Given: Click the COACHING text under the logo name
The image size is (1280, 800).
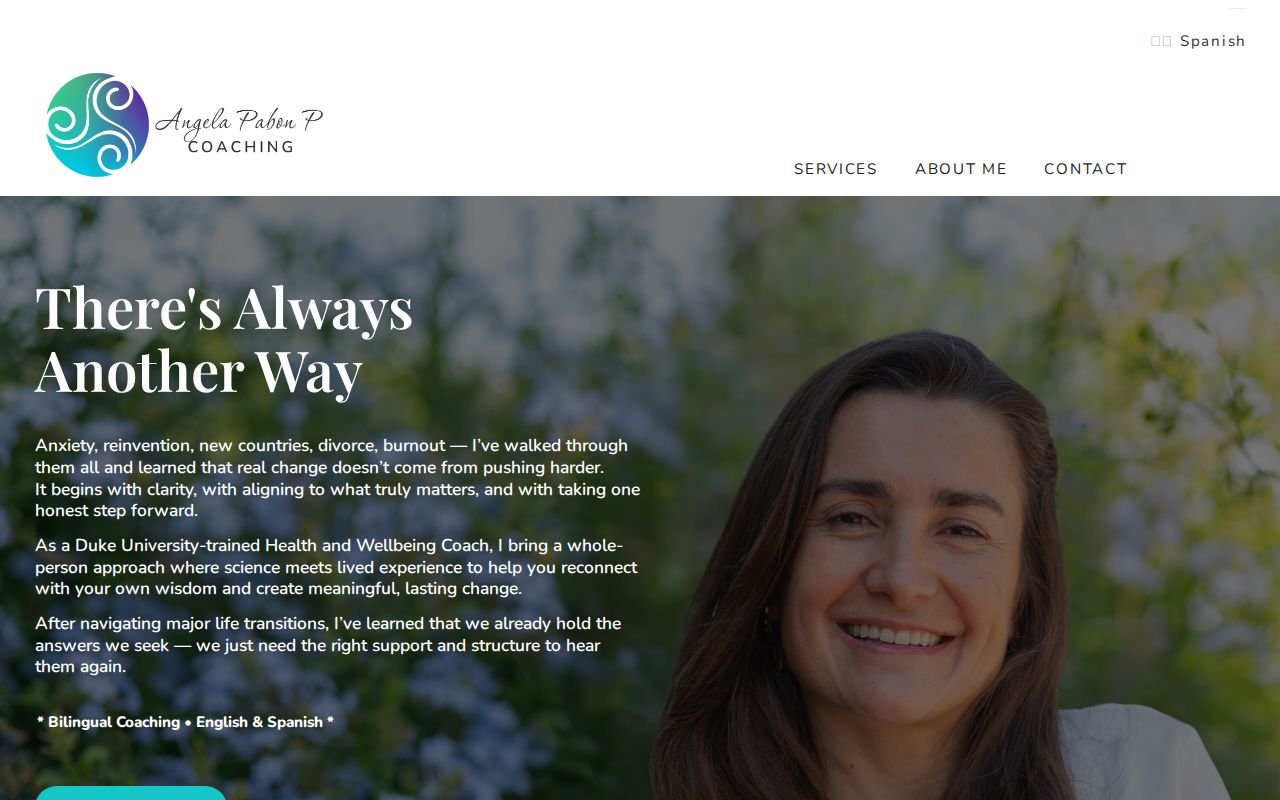Looking at the screenshot, I should tap(241, 147).
